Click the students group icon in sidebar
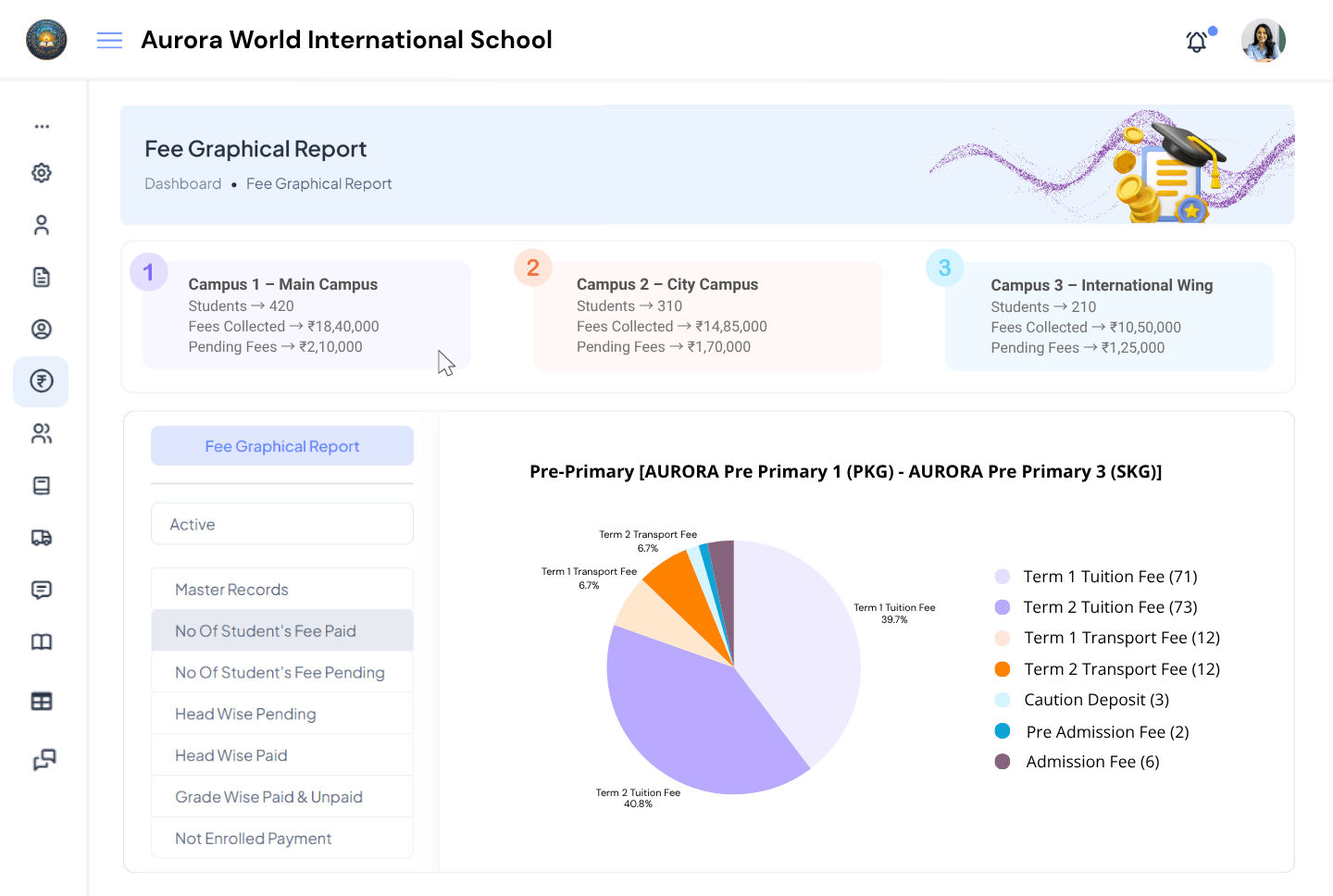The width and height of the screenshot is (1333, 896). (41, 433)
